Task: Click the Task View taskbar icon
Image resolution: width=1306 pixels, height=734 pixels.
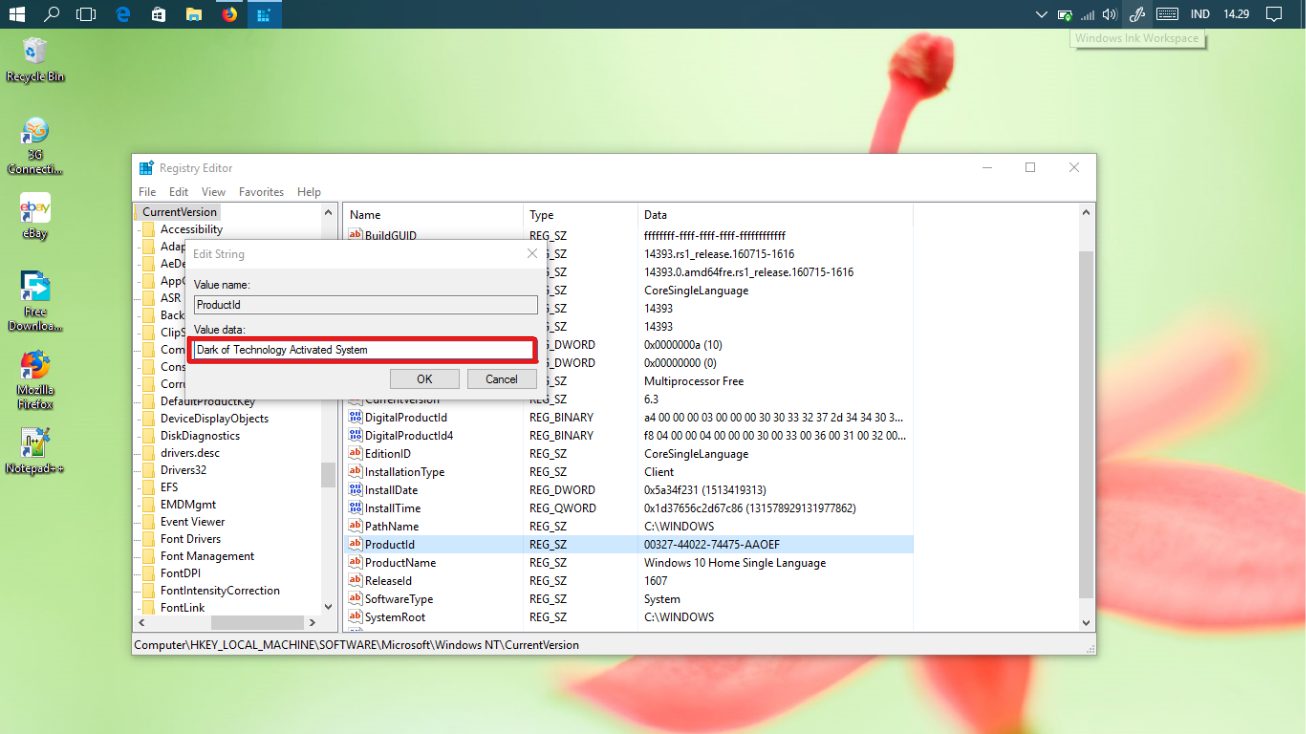Action: (86, 14)
